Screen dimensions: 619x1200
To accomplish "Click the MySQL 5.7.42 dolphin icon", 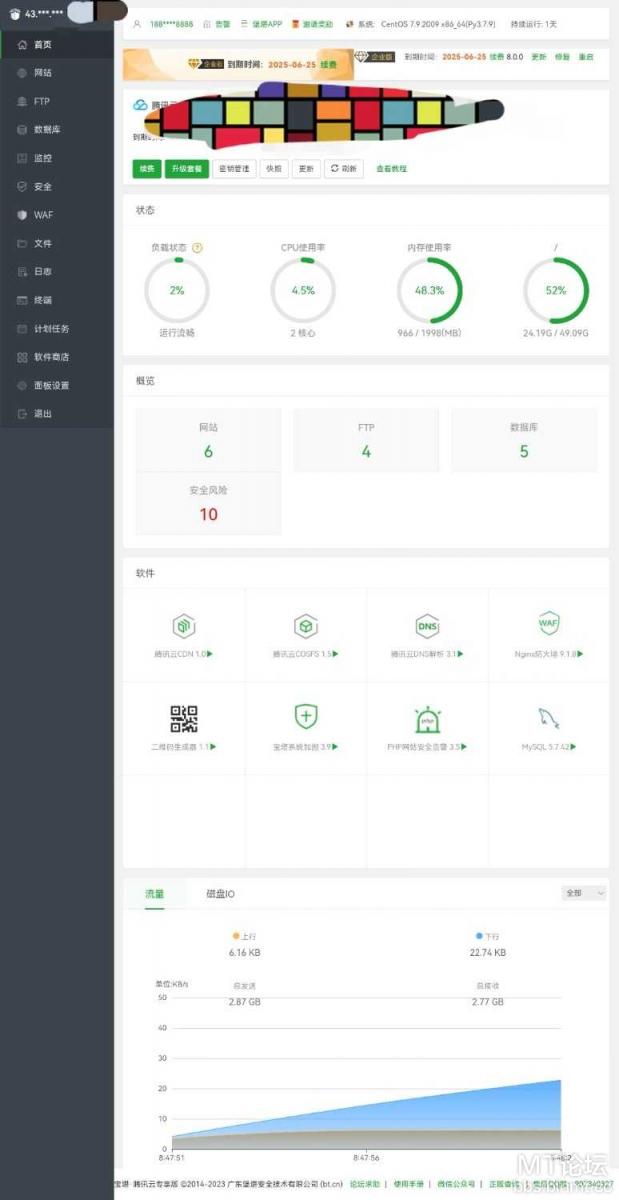I will pos(548,718).
